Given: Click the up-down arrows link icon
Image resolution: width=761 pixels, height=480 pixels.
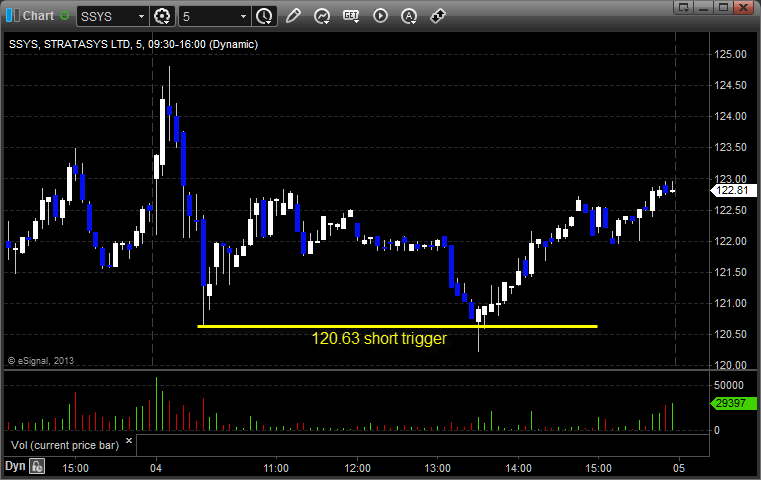Looking at the screenshot, I should [438, 16].
